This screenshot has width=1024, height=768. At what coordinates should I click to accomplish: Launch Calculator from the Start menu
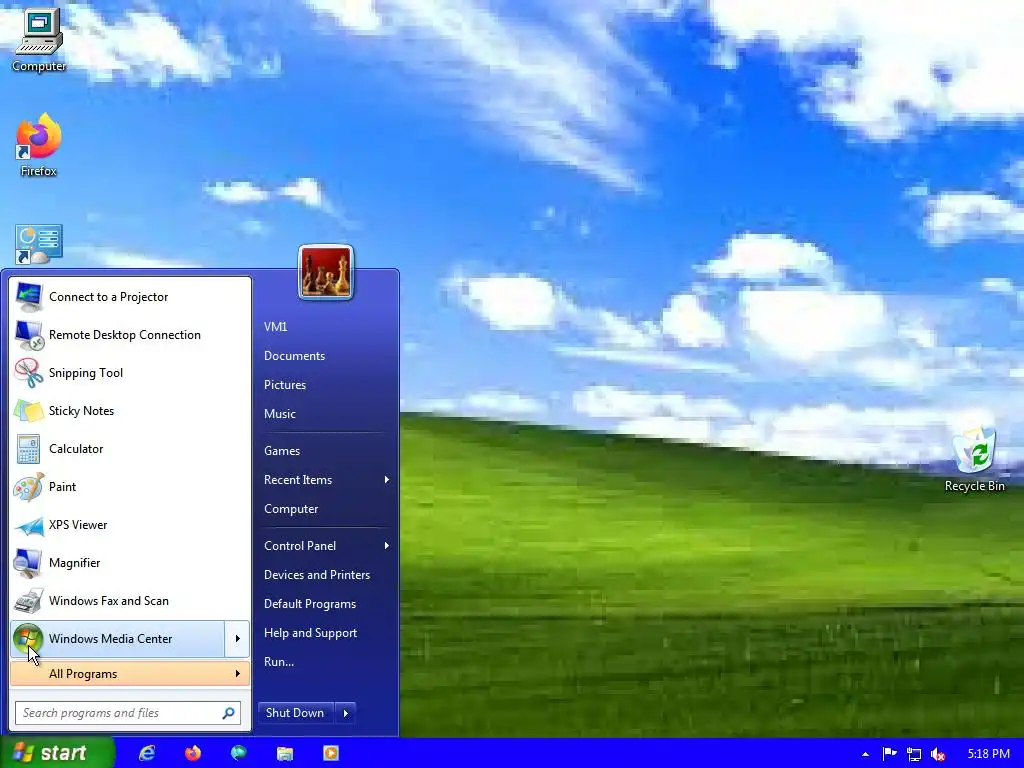point(130,449)
